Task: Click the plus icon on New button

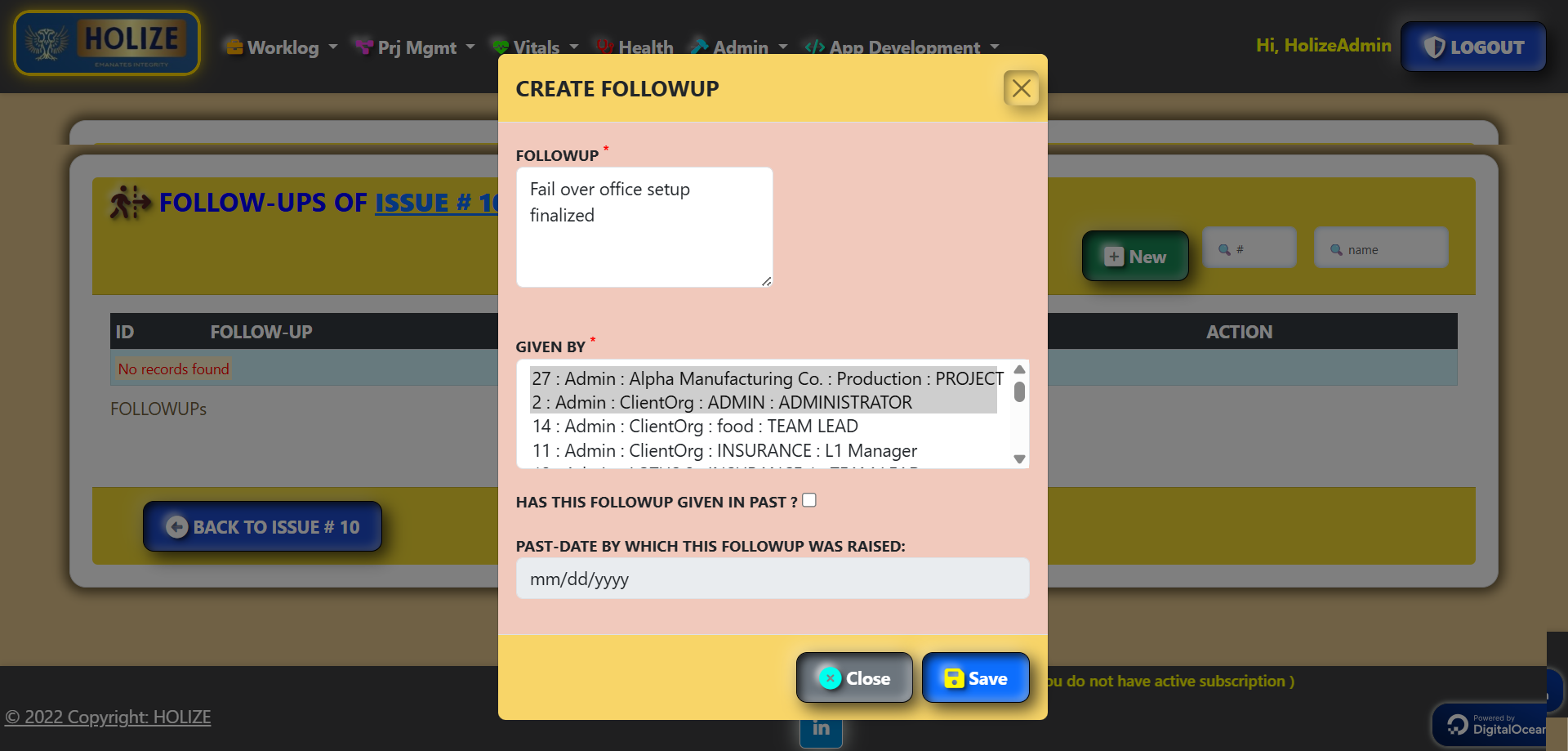Action: coord(1113,257)
